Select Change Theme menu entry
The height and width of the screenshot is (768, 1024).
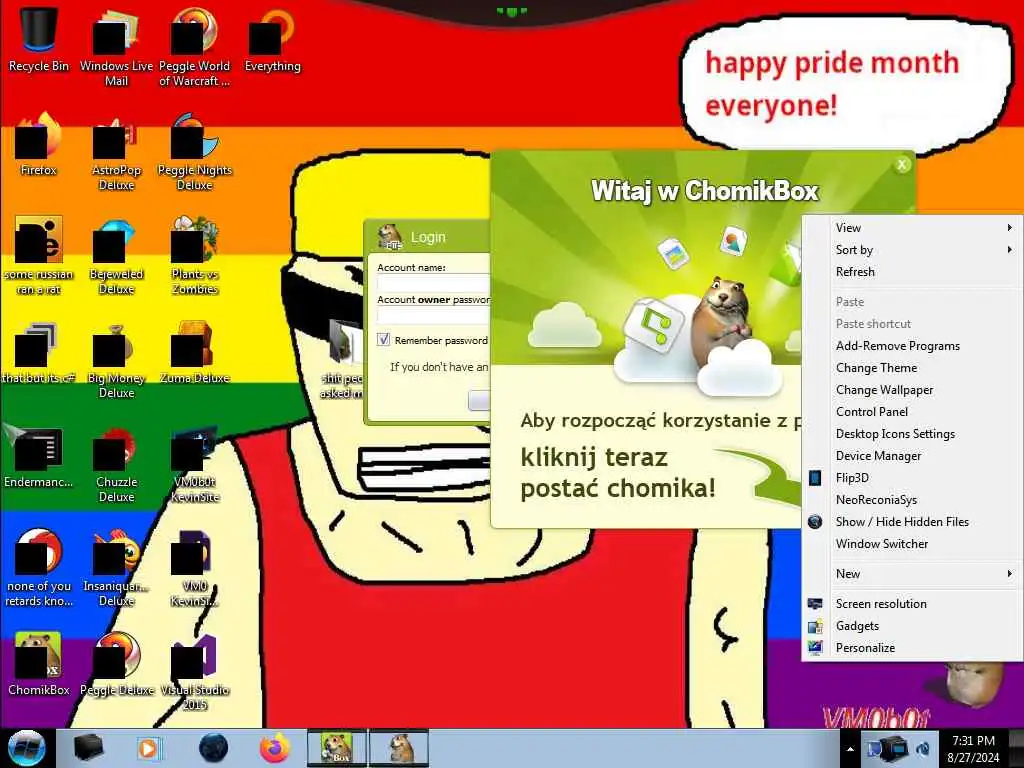point(912,368)
